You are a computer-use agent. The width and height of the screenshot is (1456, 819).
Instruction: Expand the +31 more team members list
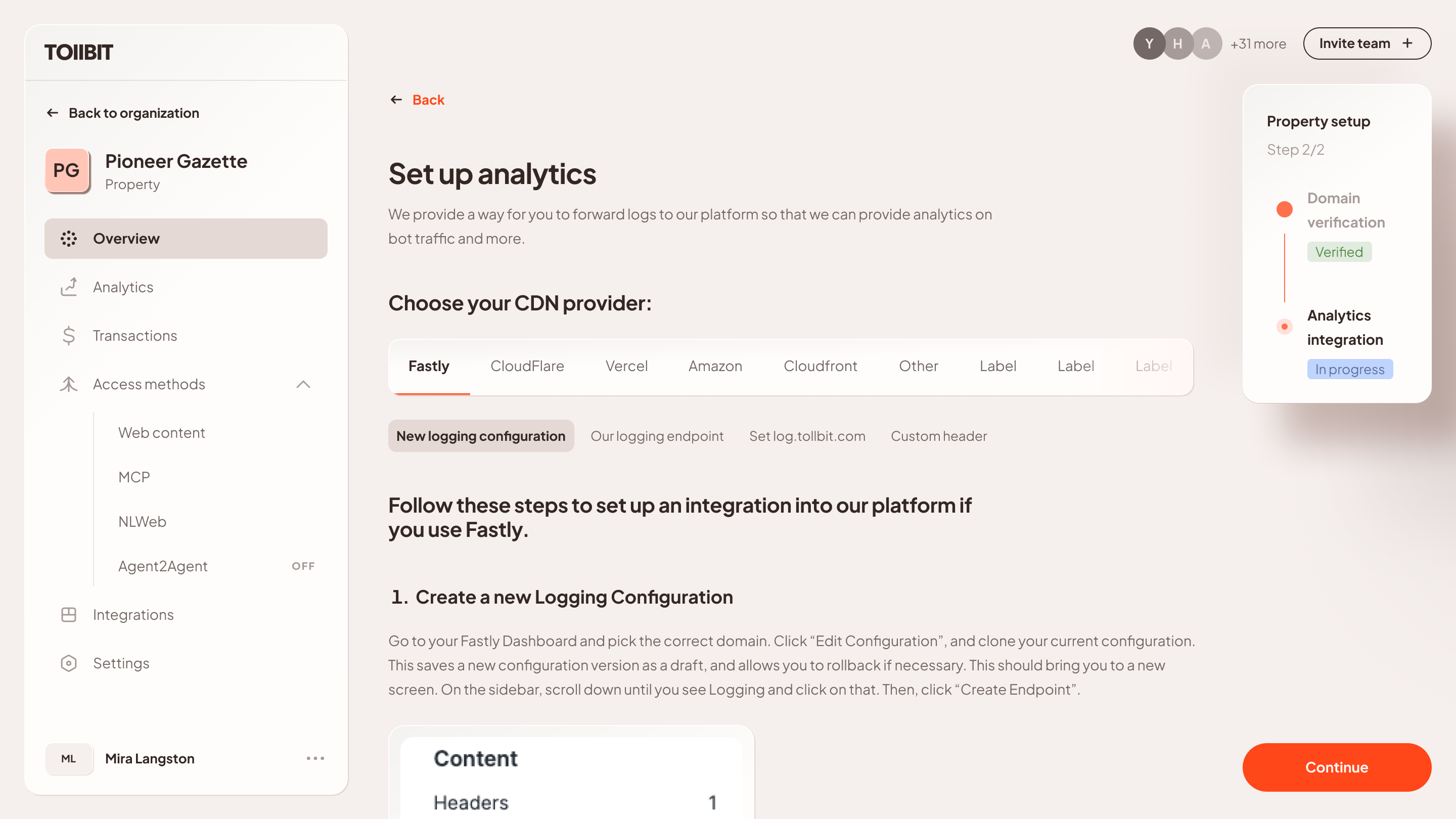pyautogui.click(x=1258, y=43)
